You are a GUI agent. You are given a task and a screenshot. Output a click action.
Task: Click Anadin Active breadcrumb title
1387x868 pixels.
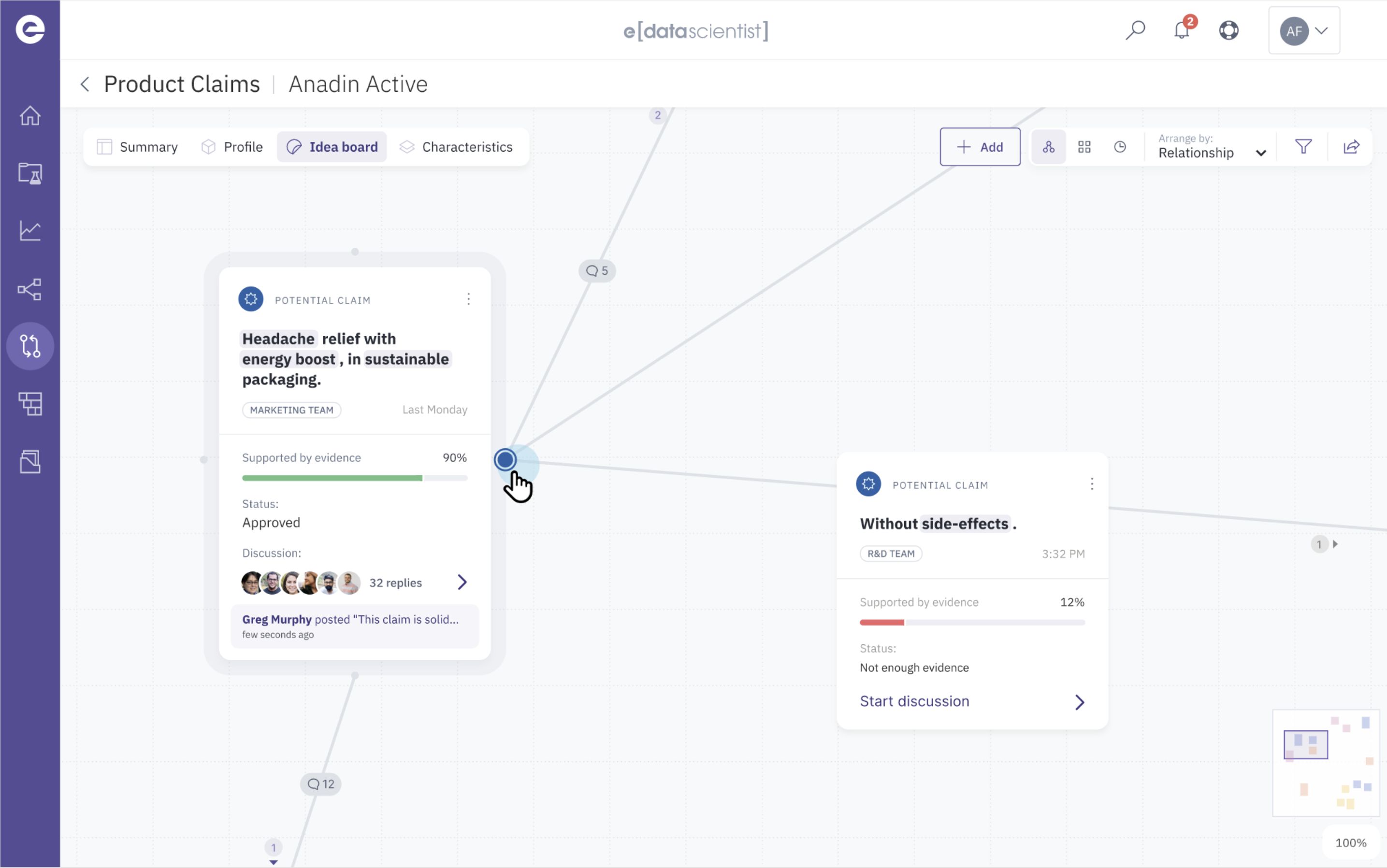pyautogui.click(x=359, y=85)
